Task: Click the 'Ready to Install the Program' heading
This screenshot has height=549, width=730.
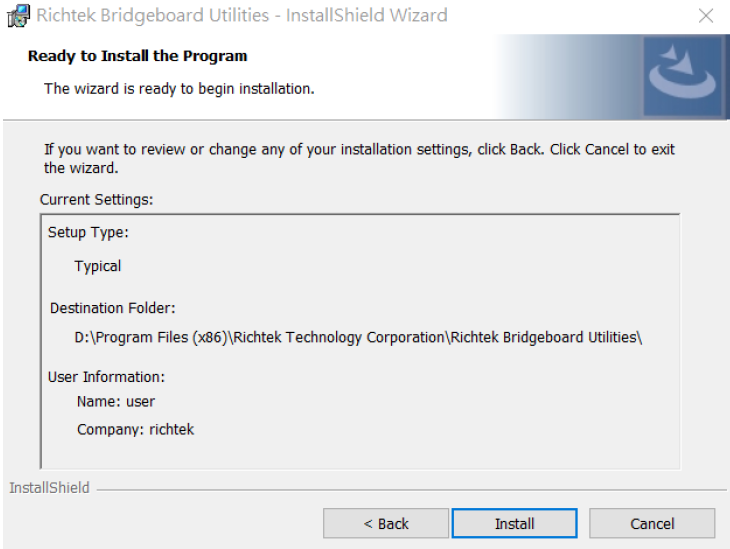Action: [137, 56]
